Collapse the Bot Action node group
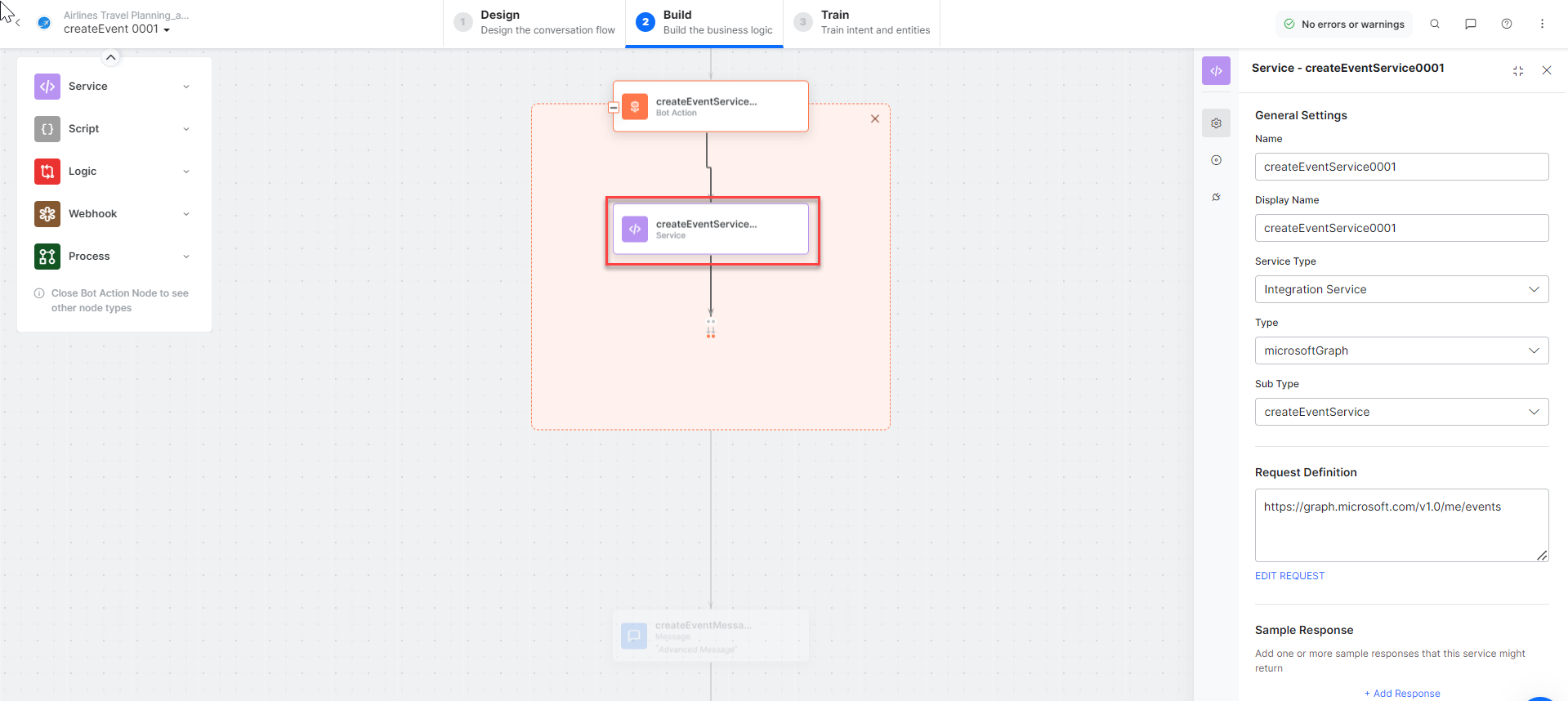 click(x=614, y=107)
